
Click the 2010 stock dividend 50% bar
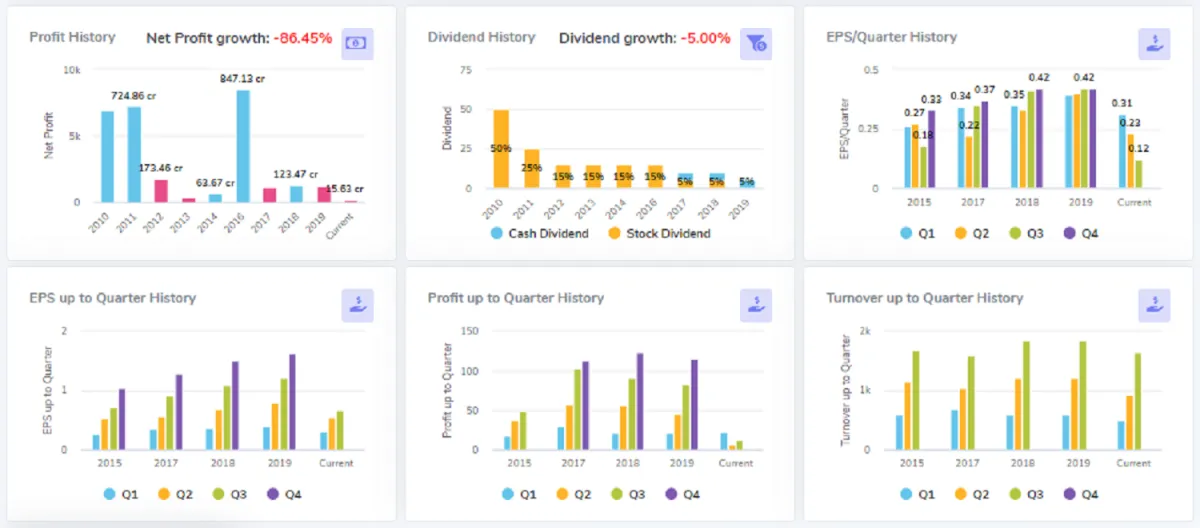(501, 148)
